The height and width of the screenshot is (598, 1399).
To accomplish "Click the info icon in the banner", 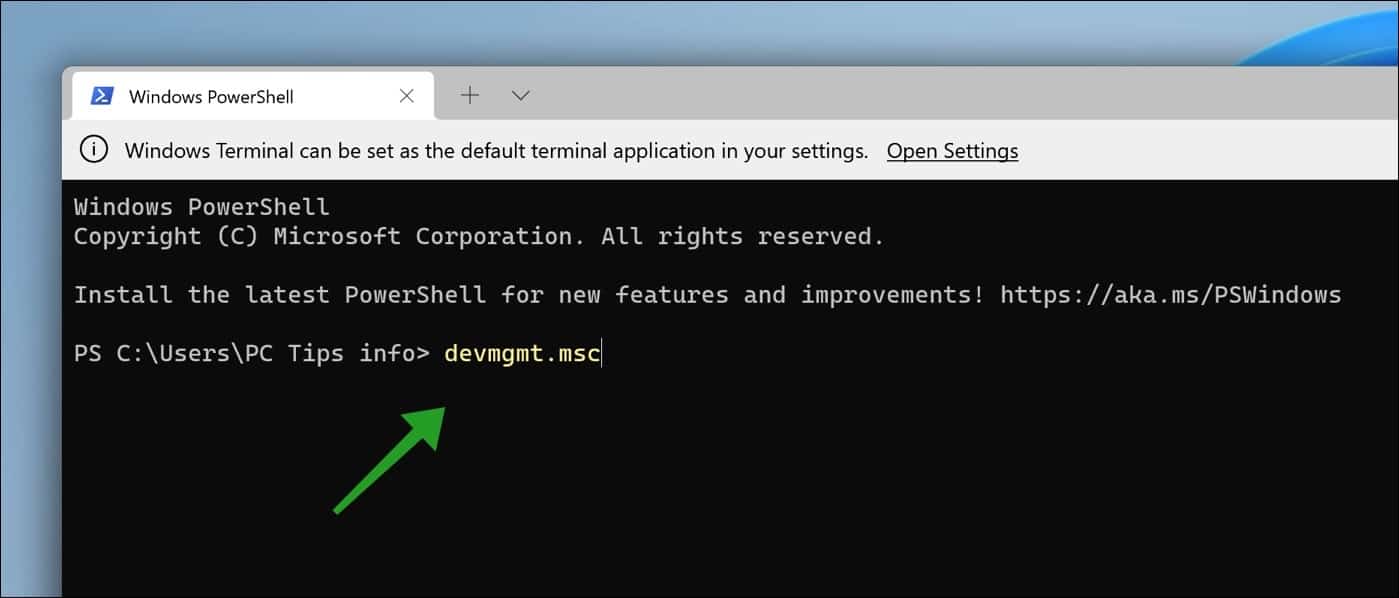I will [93, 149].
